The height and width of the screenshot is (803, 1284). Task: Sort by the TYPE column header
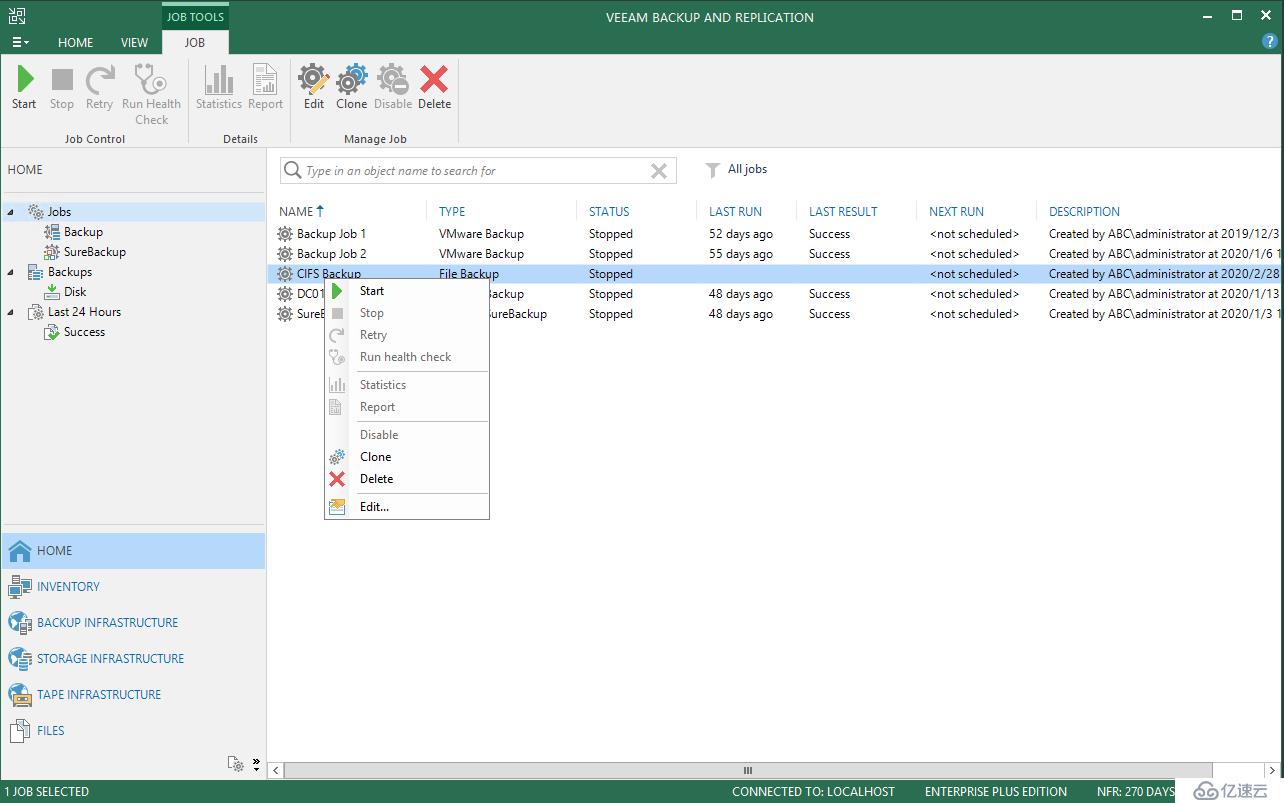(452, 212)
